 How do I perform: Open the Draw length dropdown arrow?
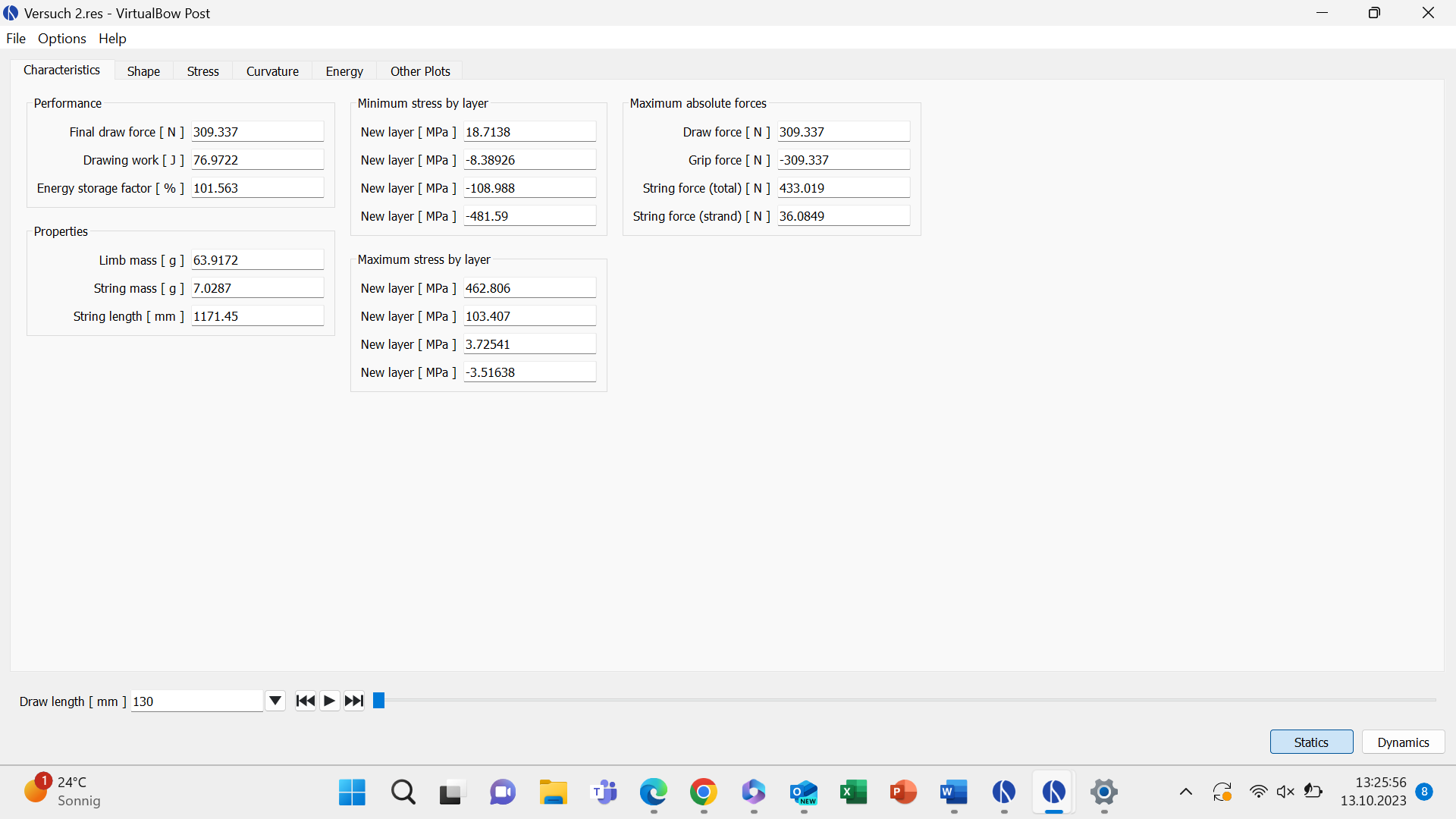tap(275, 701)
